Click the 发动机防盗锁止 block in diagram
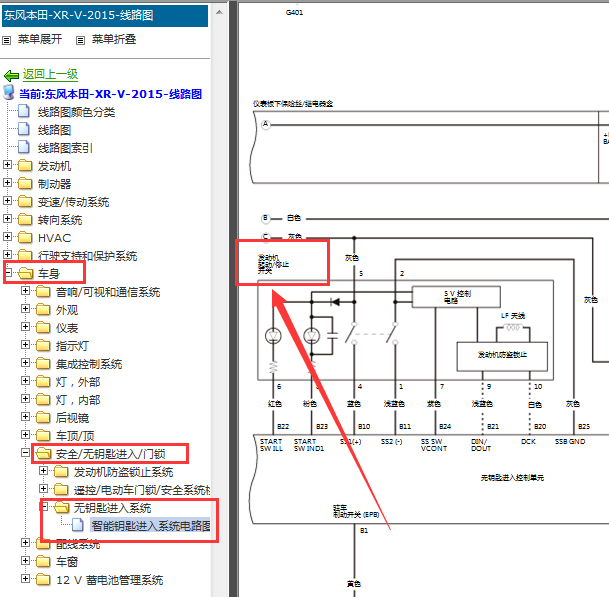 502,356
